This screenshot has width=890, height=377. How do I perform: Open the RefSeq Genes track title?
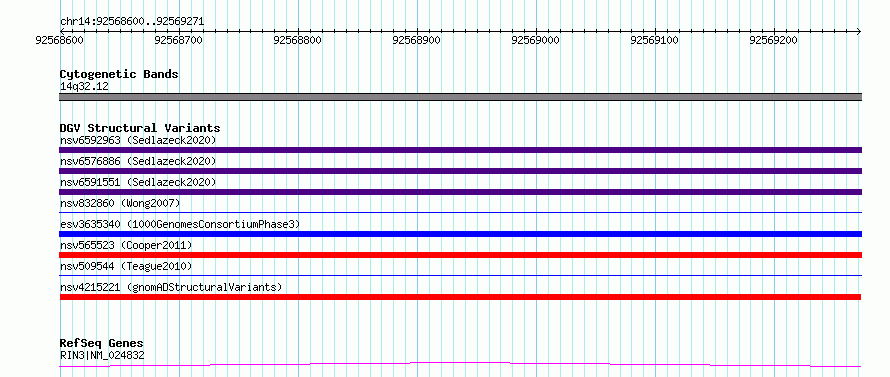[102, 344]
